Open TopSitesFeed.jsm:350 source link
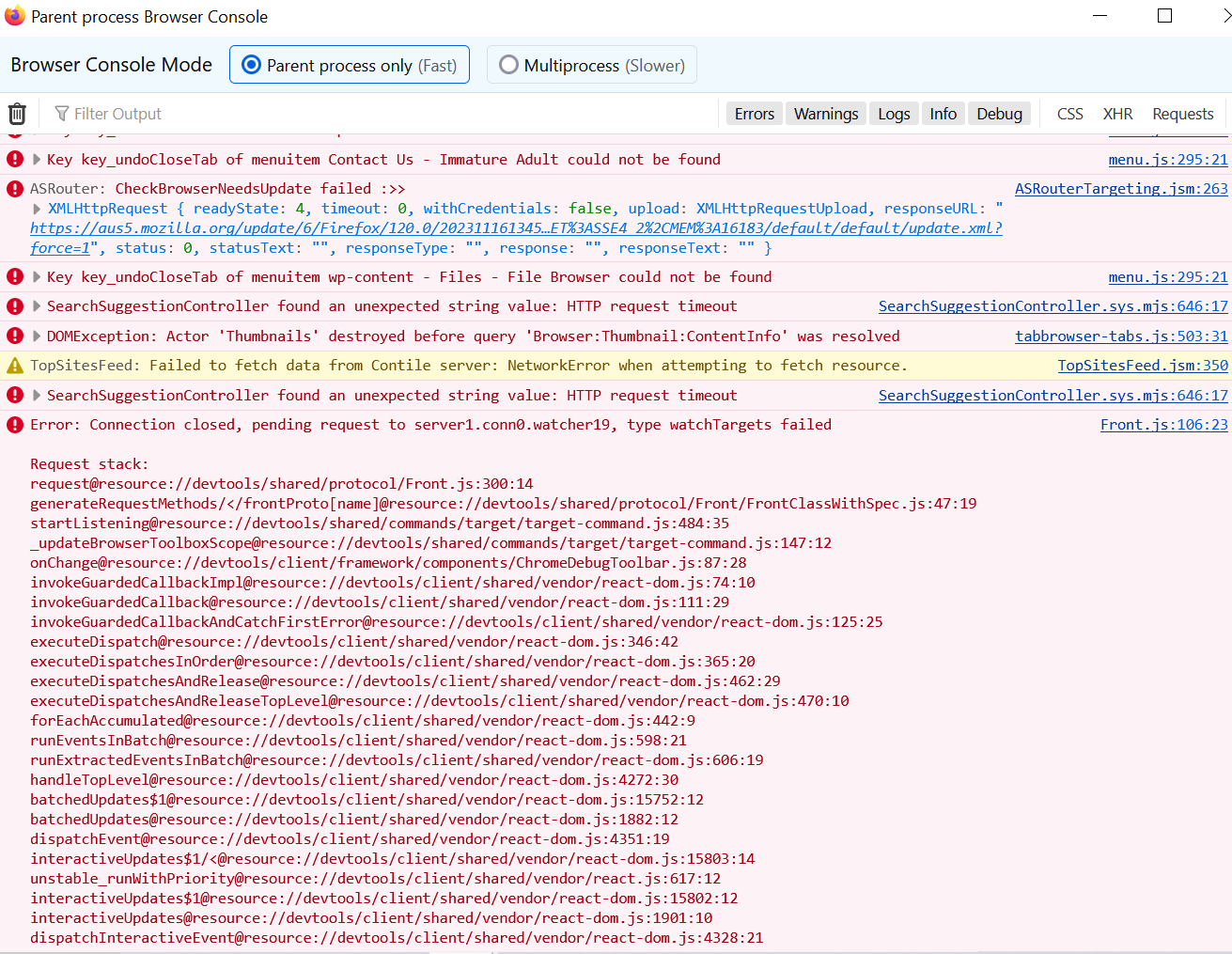 point(1143,366)
